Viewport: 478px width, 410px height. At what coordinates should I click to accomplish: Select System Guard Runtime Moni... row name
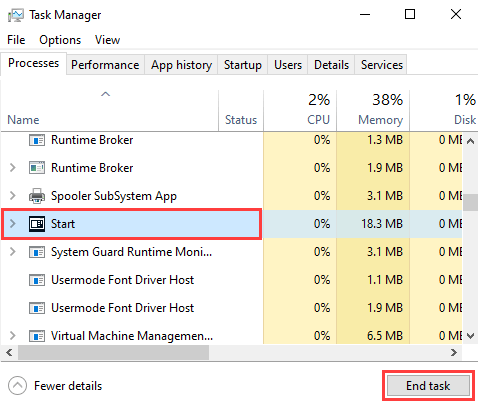click(x=131, y=252)
